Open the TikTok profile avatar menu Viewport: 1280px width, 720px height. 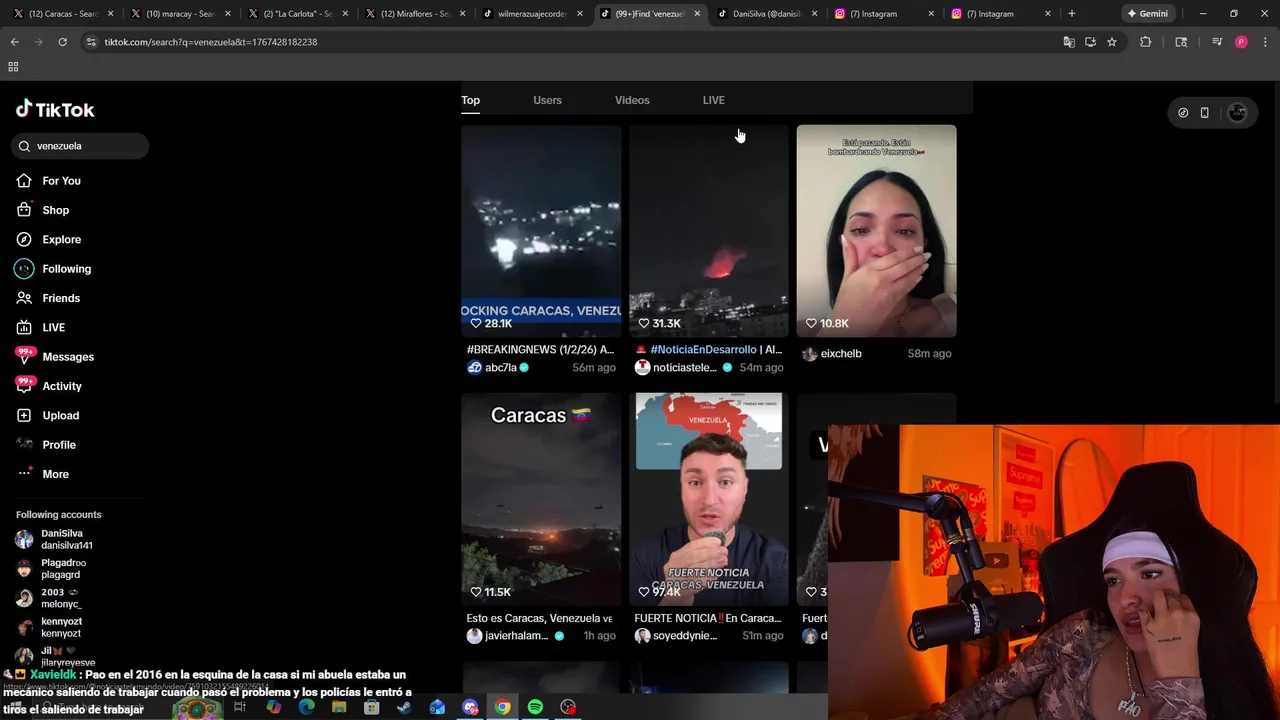click(x=1237, y=113)
